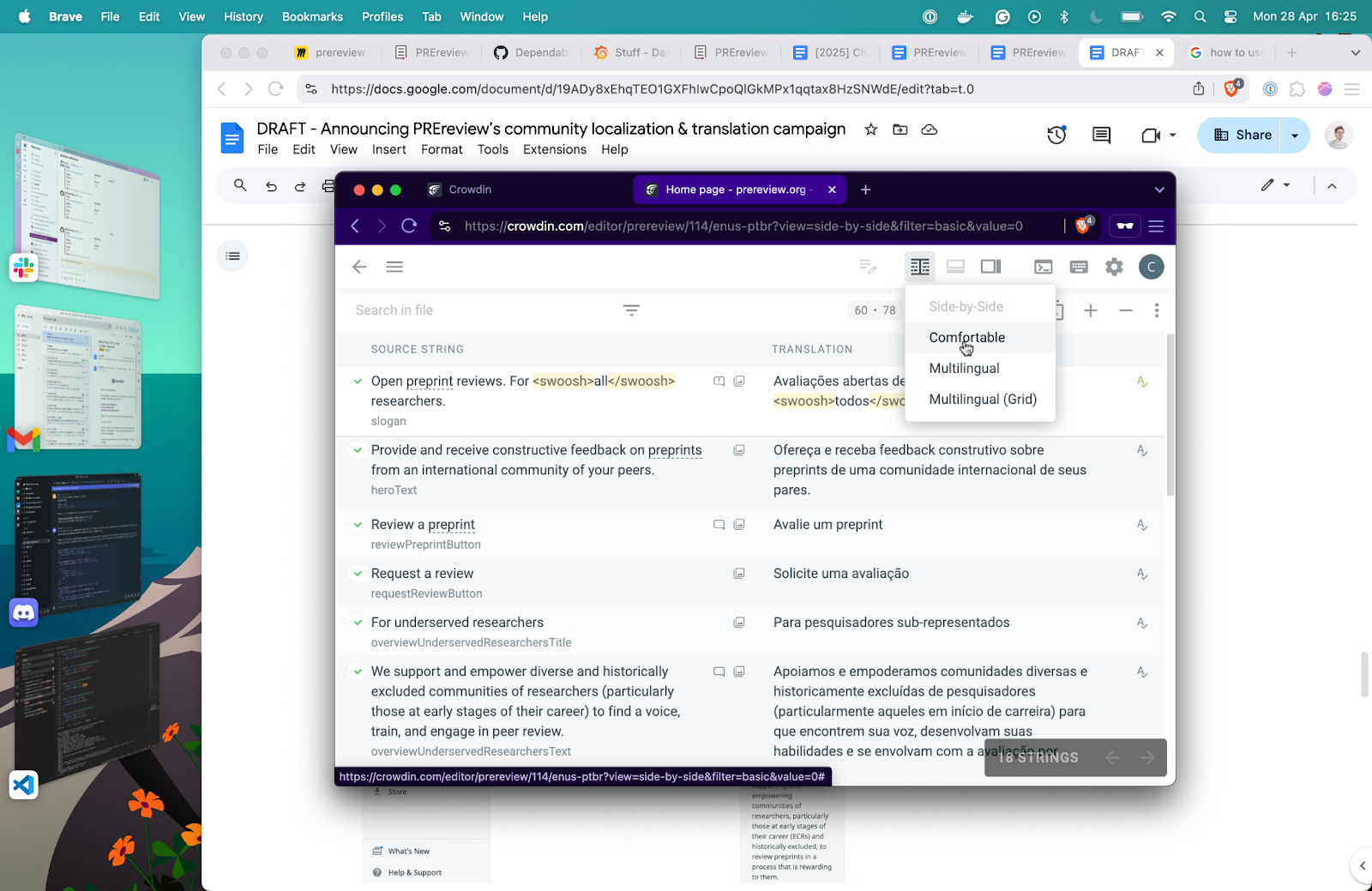Toggle approval check for slogan string
This screenshot has width=1372, height=891.
point(358,382)
